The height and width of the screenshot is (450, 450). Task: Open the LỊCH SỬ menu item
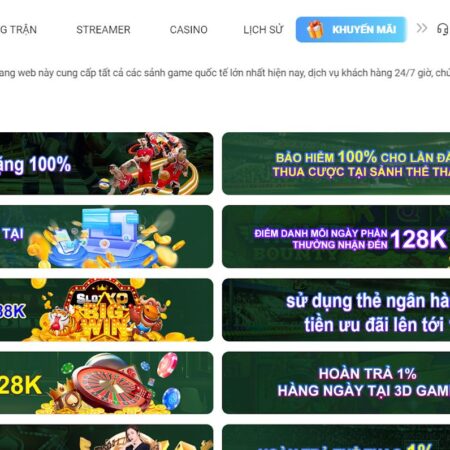tap(263, 30)
